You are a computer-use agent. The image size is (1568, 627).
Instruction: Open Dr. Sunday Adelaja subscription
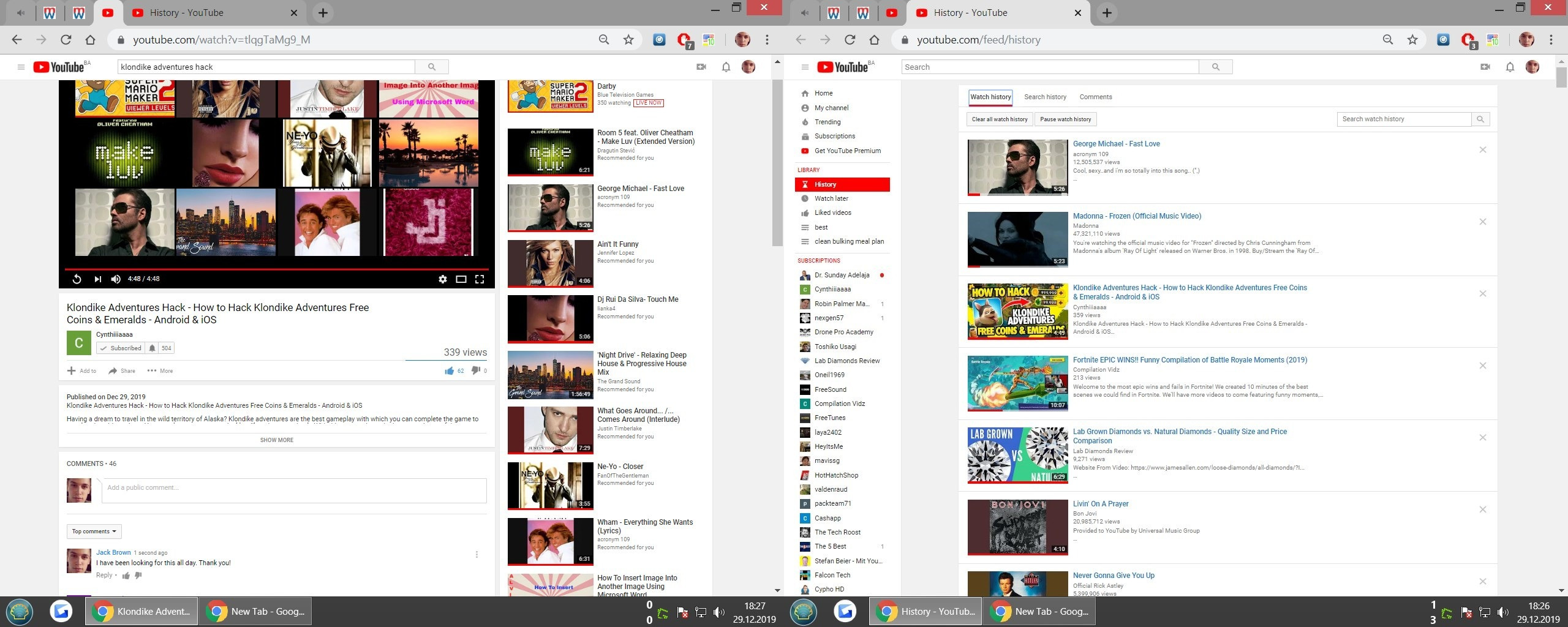pos(842,276)
